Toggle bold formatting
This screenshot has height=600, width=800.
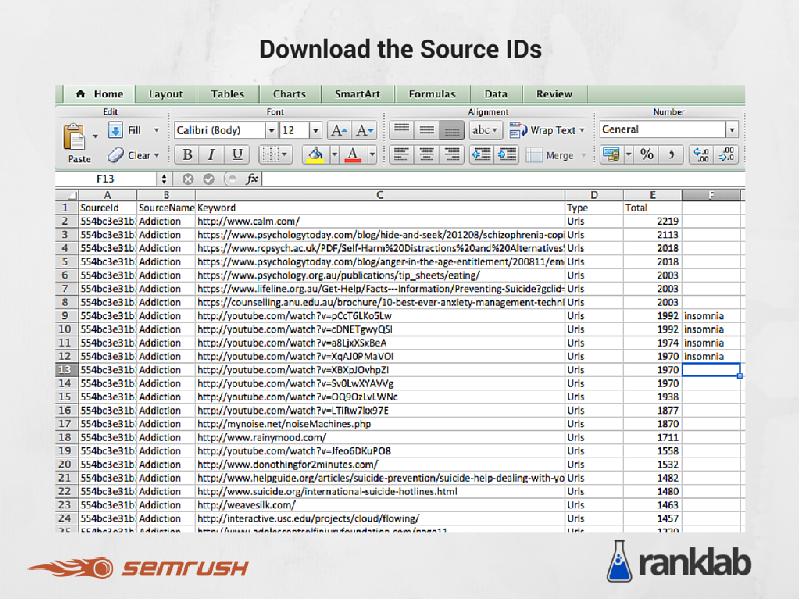point(186,155)
